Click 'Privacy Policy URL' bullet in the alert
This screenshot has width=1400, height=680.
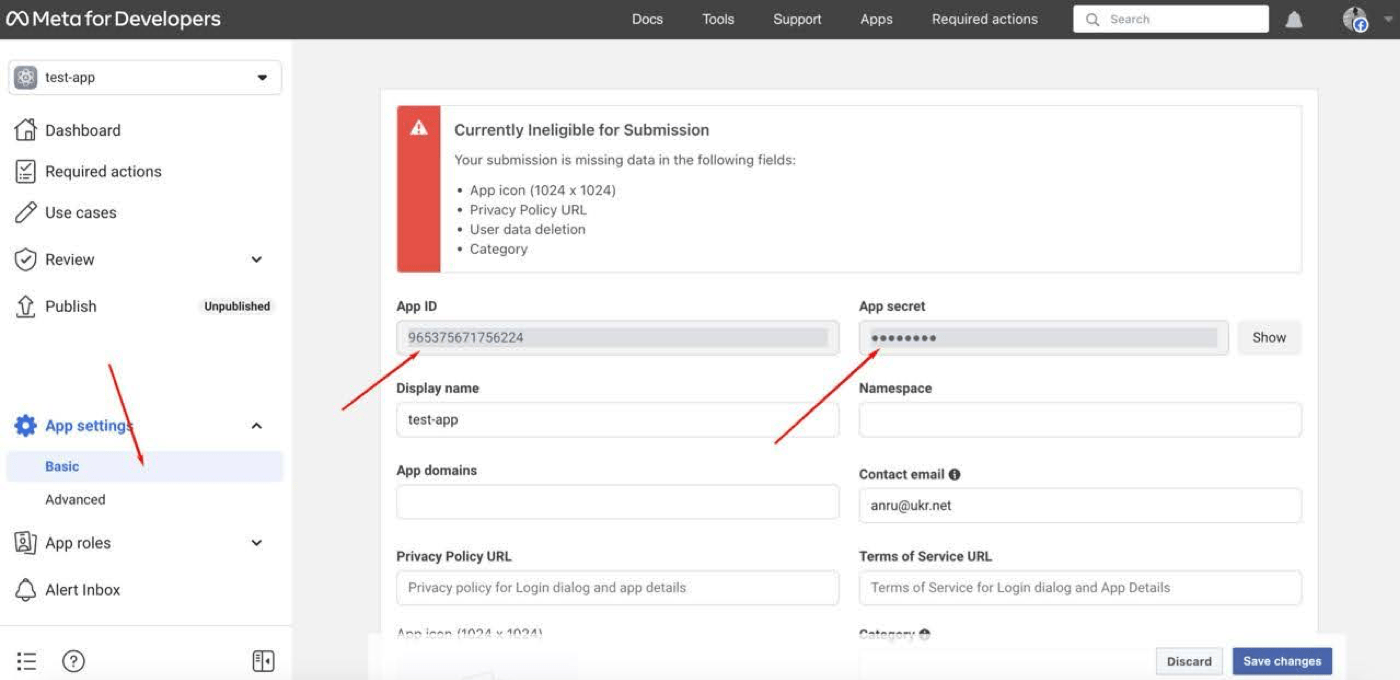(x=528, y=209)
